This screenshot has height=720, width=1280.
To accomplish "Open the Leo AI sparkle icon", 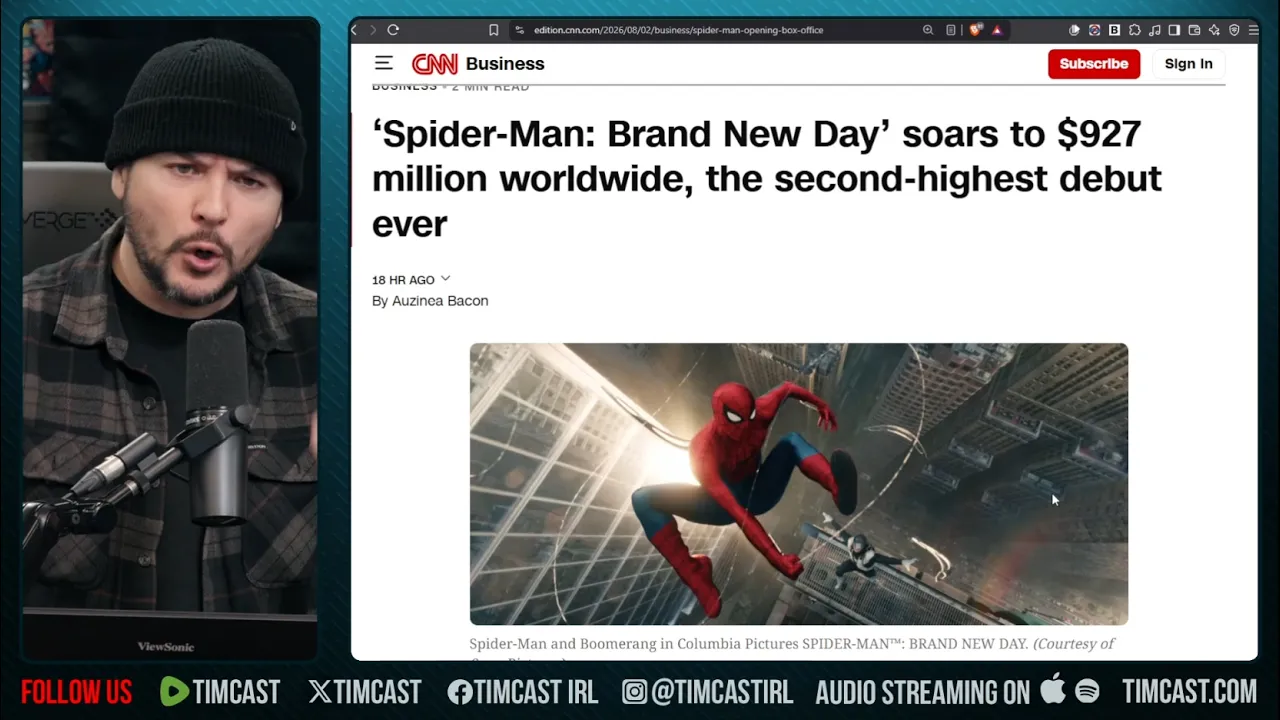I will (x=1214, y=30).
